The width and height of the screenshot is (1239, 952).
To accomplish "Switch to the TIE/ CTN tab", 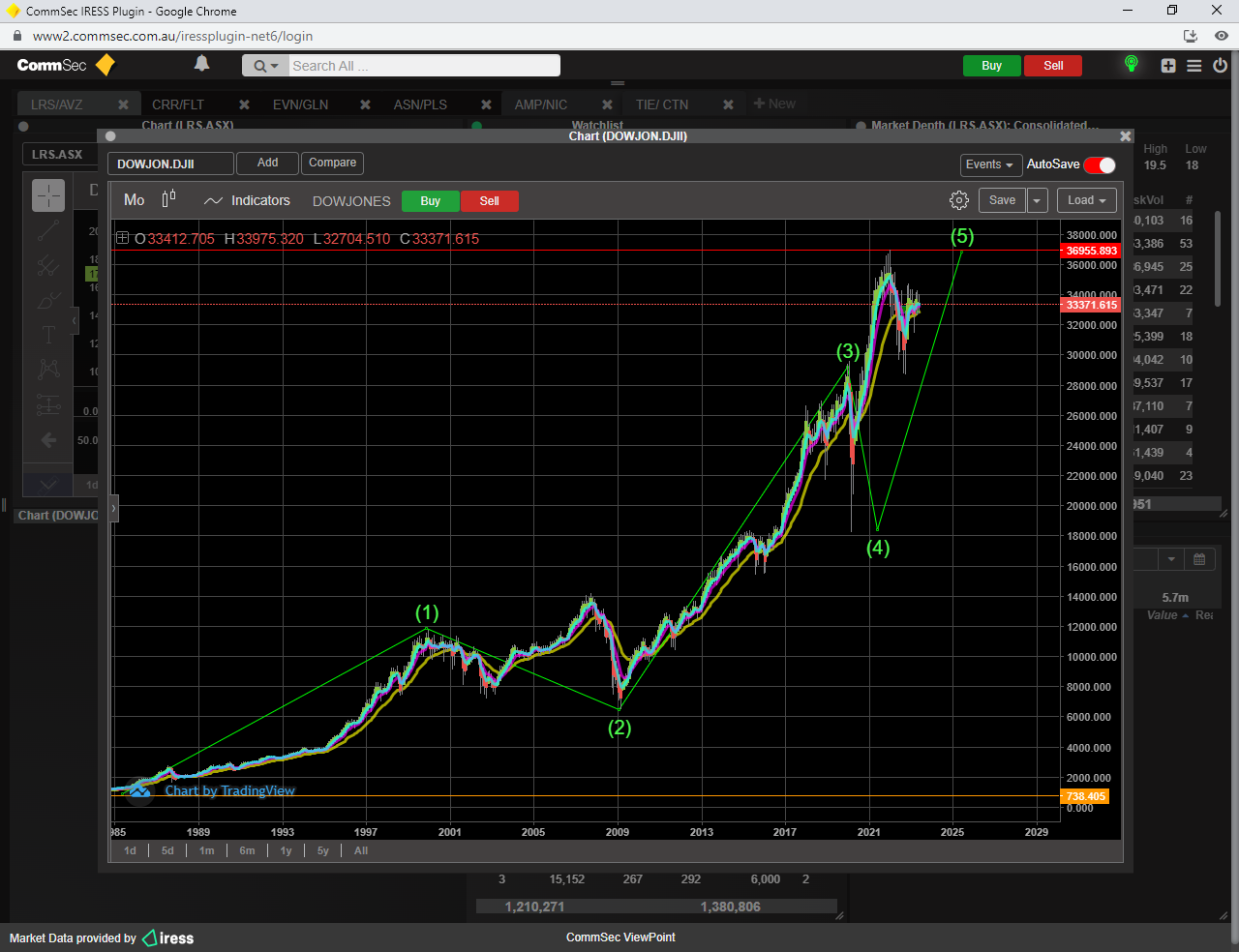I will click(x=662, y=104).
